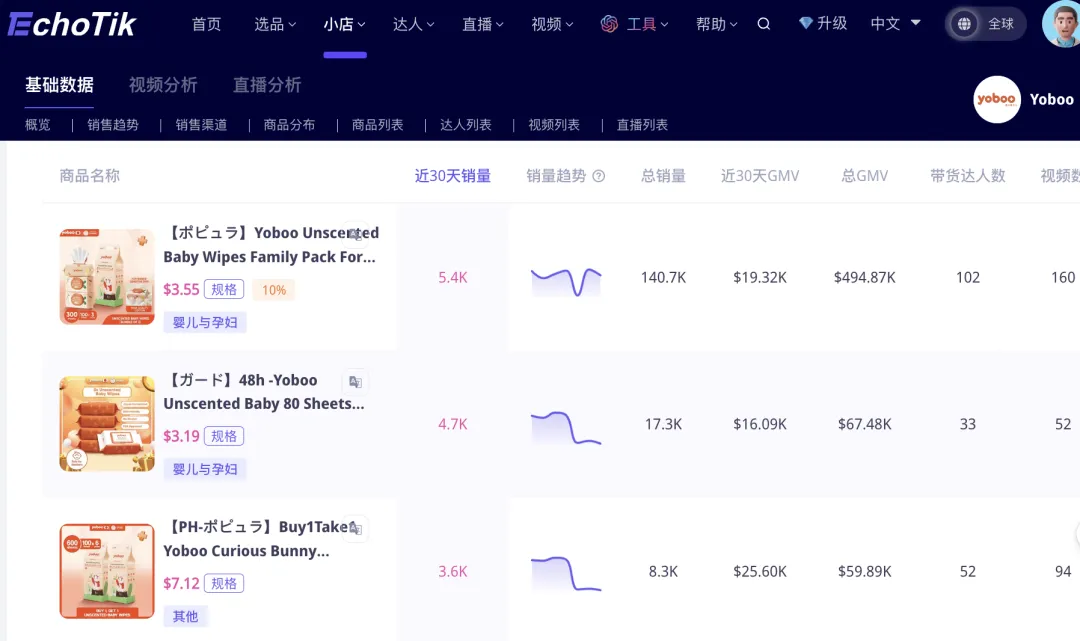1080x641 pixels.
Task: Click the Yoboo shop name
Action: point(1051,99)
